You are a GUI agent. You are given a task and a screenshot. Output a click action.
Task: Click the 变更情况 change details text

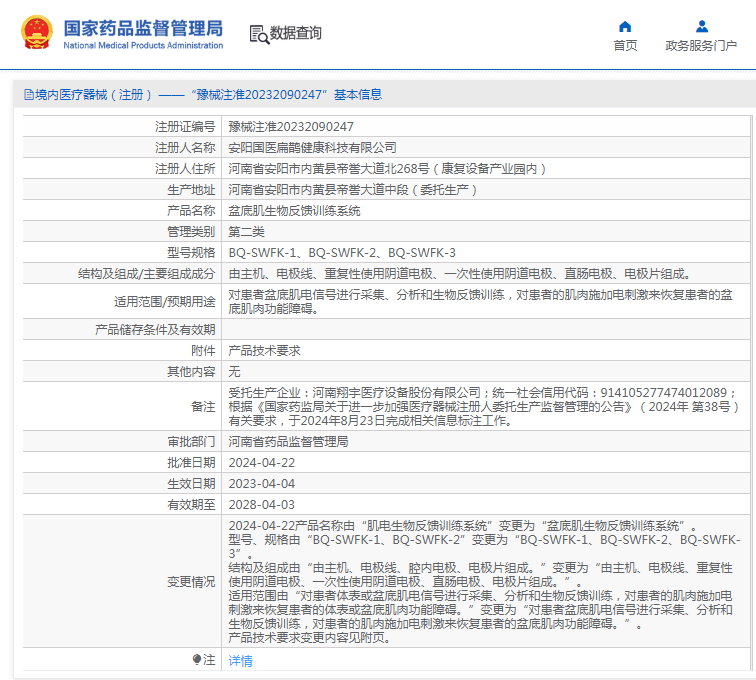pyautogui.click(x=484, y=582)
